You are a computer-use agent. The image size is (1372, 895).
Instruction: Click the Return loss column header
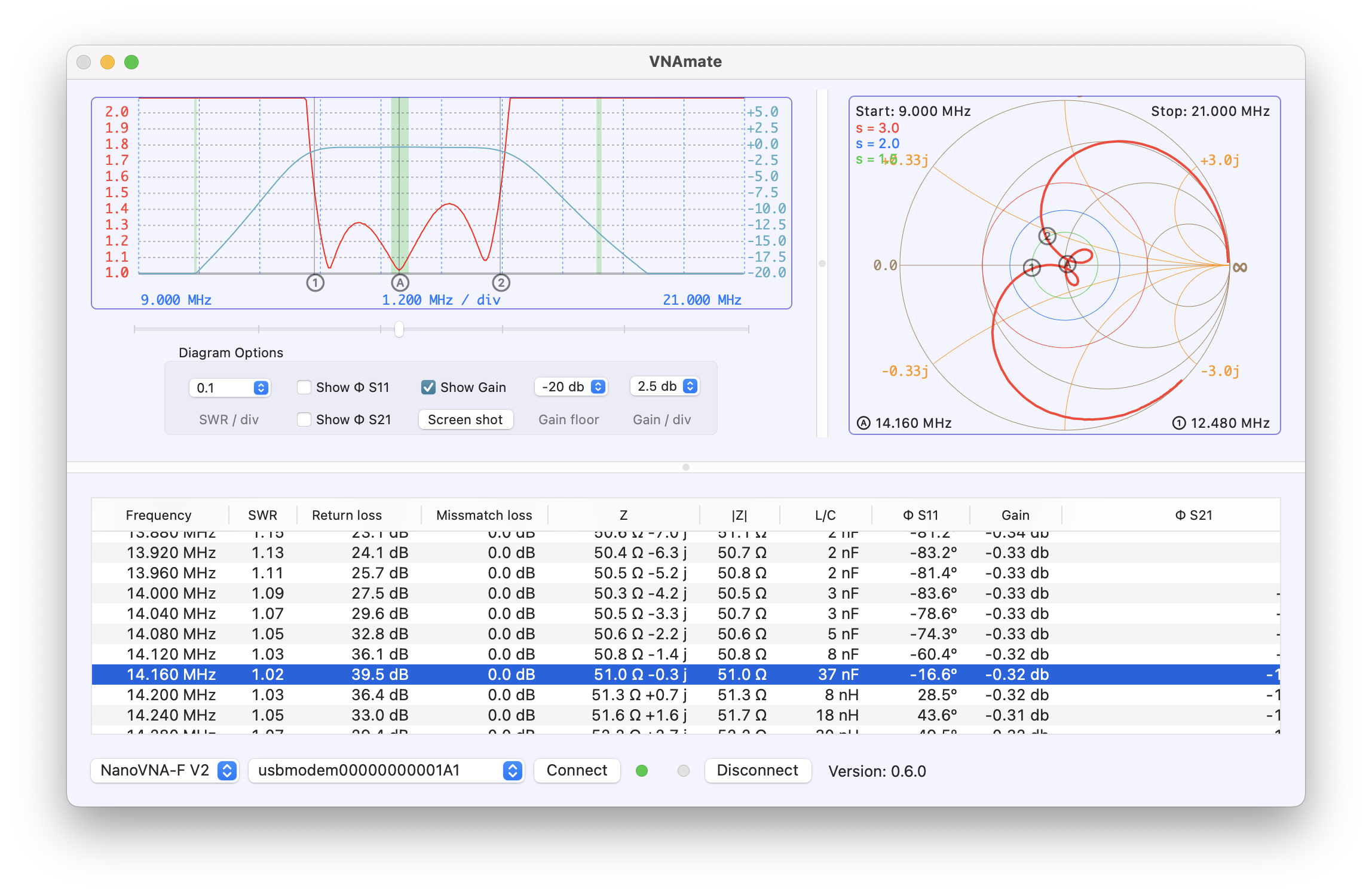(347, 515)
